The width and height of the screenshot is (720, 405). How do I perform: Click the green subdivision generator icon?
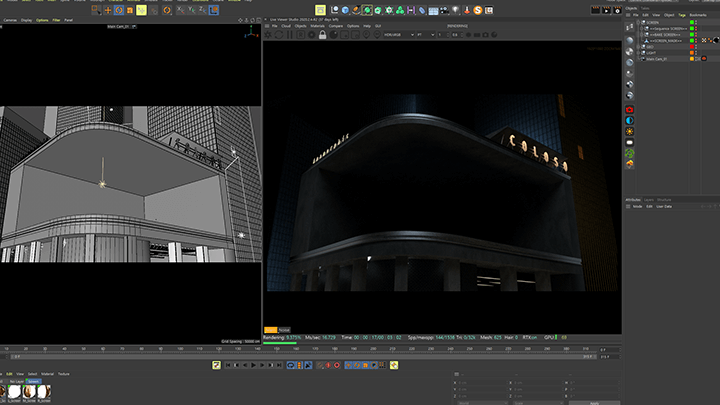(367, 10)
